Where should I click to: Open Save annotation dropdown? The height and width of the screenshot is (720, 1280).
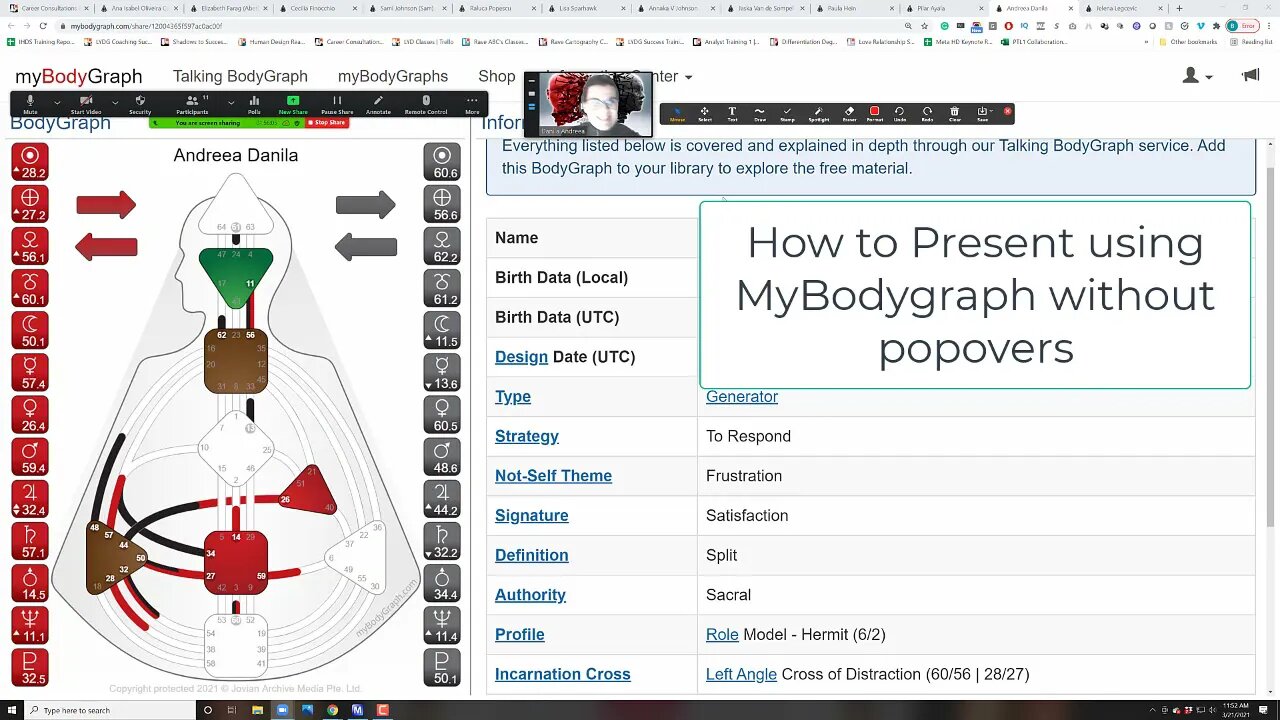pos(982,114)
